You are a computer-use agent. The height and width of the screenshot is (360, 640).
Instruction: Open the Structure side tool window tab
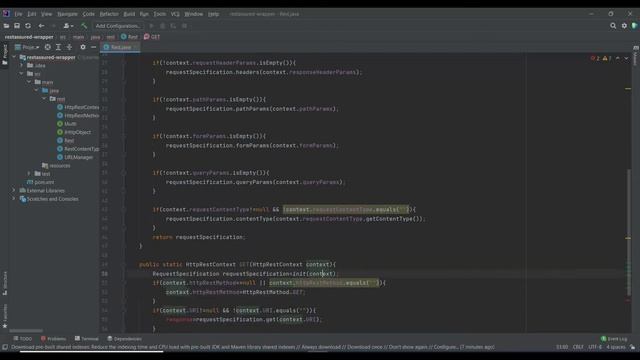4,283
